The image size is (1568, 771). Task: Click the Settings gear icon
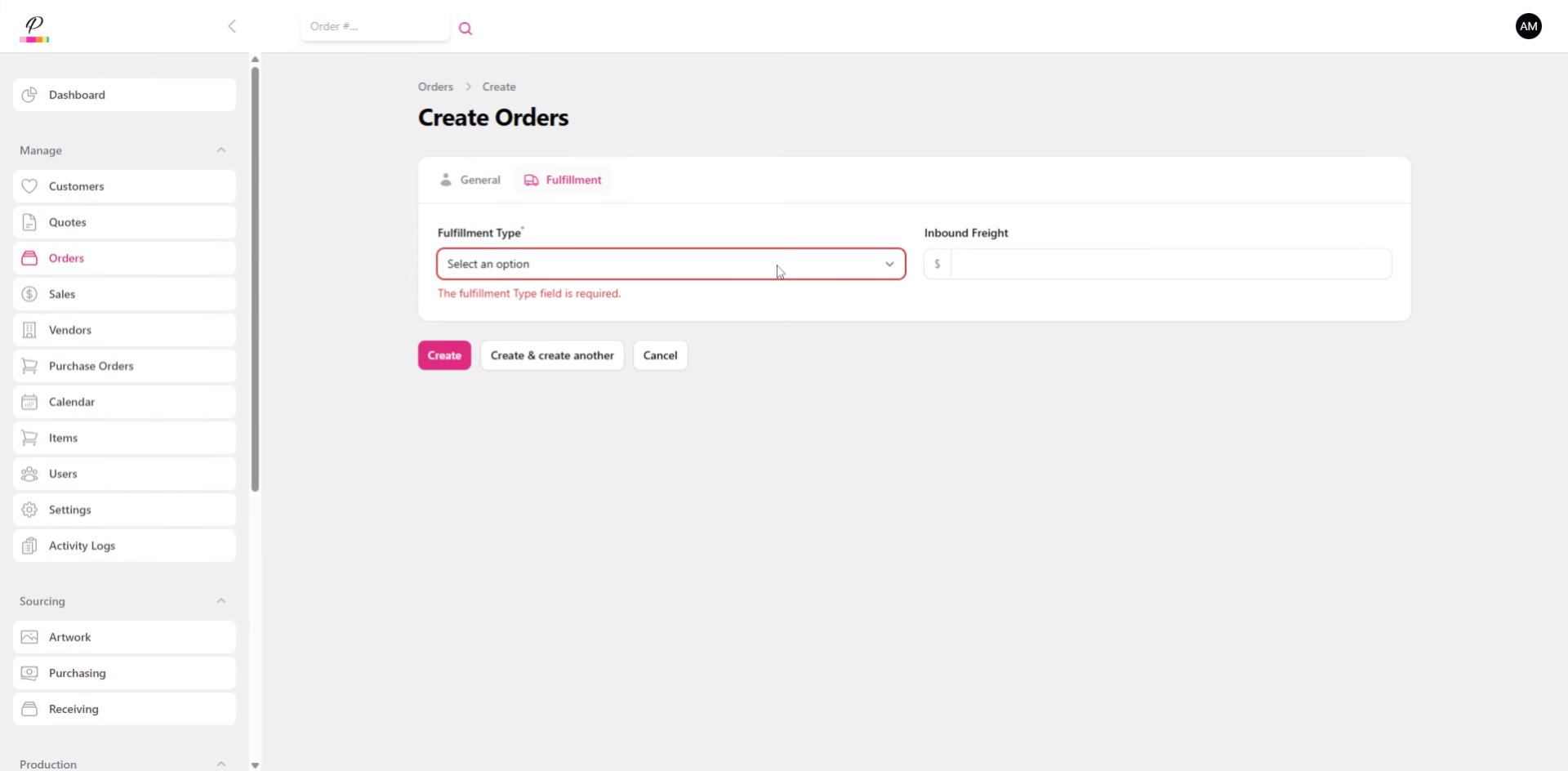29,510
